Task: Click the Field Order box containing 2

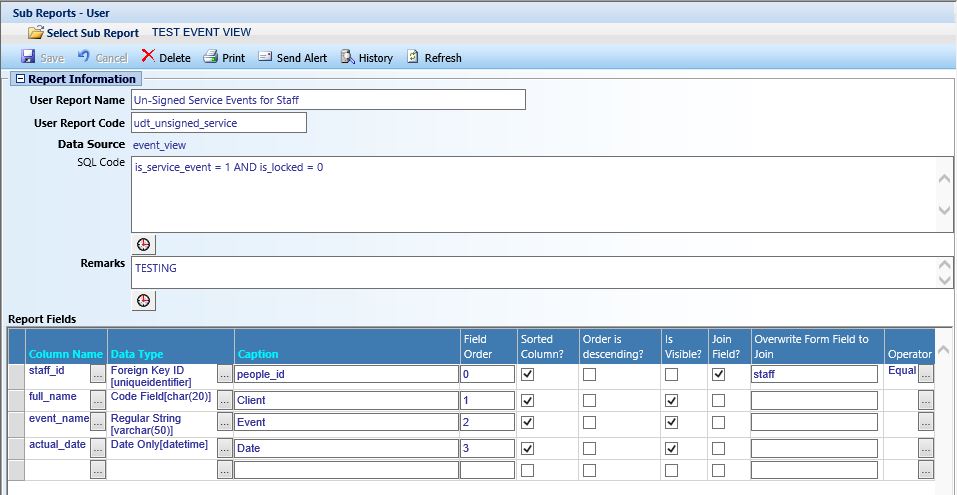Action: pyautogui.click(x=488, y=422)
